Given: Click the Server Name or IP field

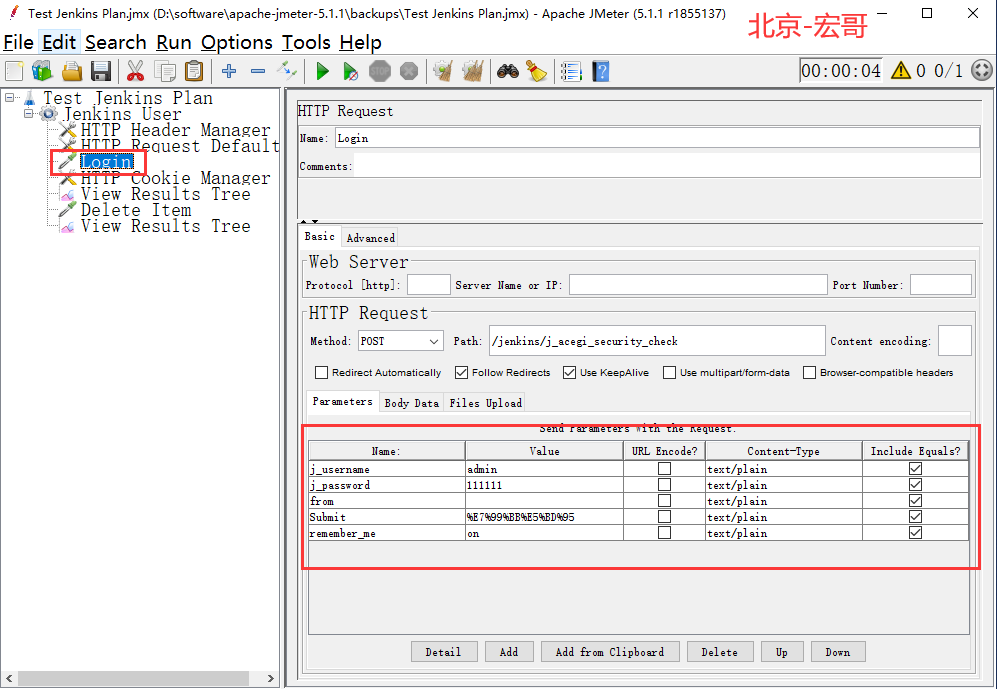Looking at the screenshot, I should 698,285.
